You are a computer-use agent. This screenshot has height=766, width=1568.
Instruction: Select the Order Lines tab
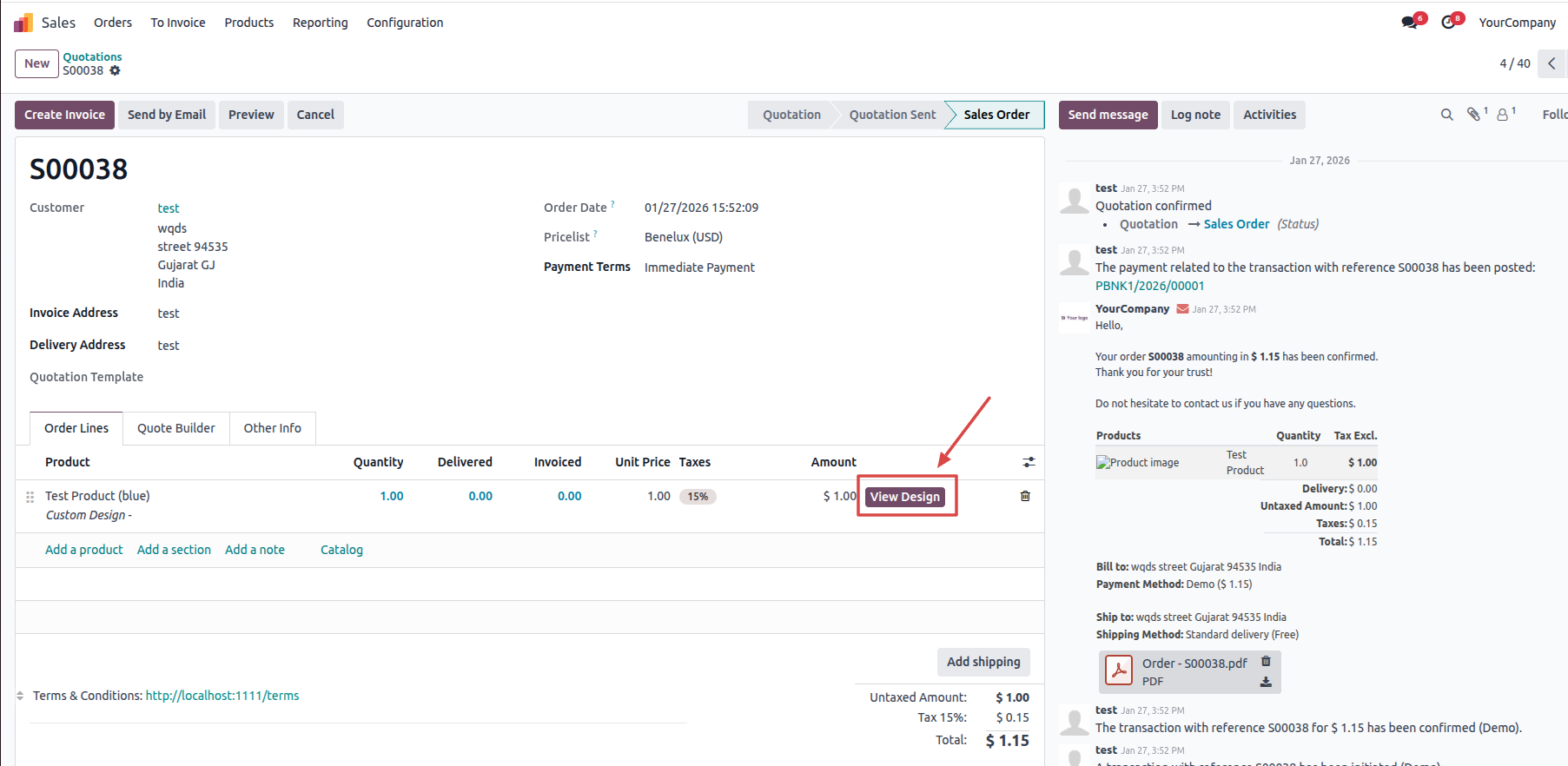click(76, 428)
